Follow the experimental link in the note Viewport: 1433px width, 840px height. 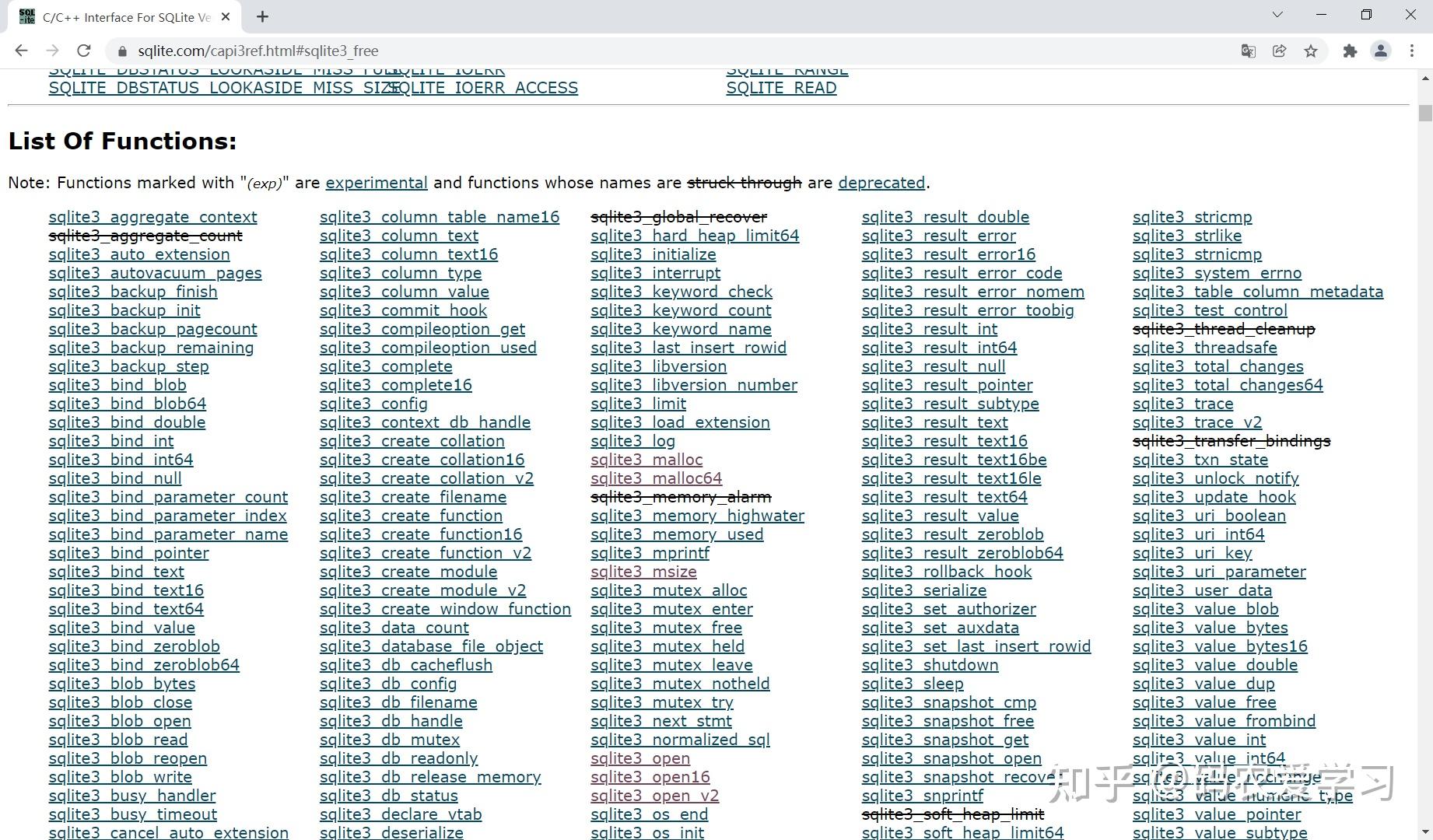click(377, 183)
